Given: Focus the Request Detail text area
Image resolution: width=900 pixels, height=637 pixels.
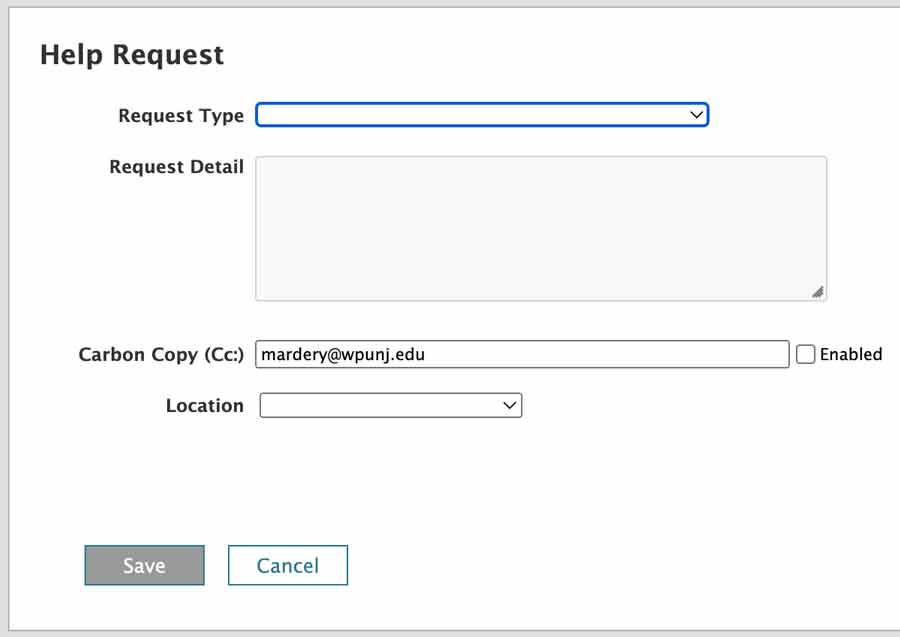Looking at the screenshot, I should (541, 228).
